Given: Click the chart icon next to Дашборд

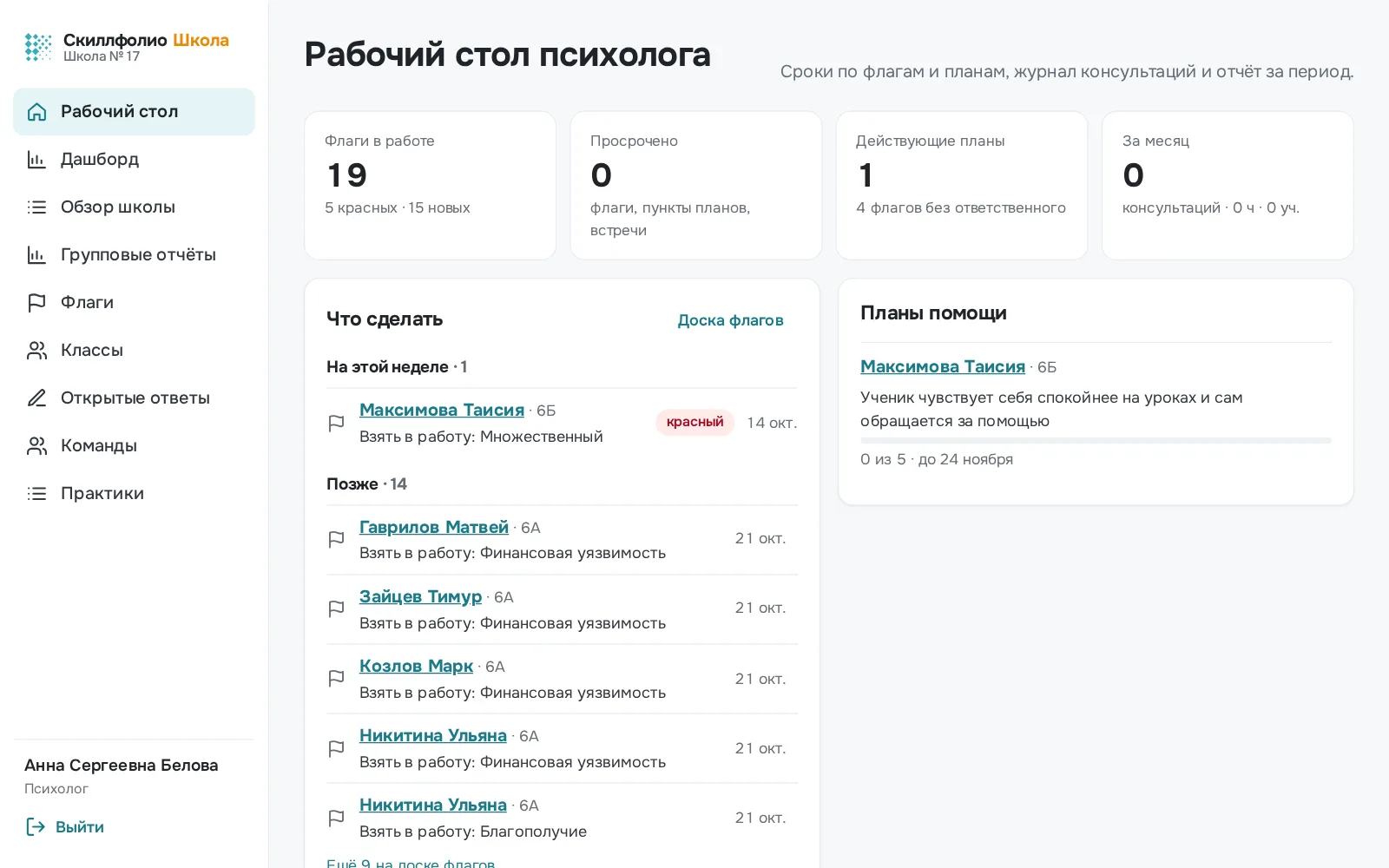Looking at the screenshot, I should pos(36,160).
